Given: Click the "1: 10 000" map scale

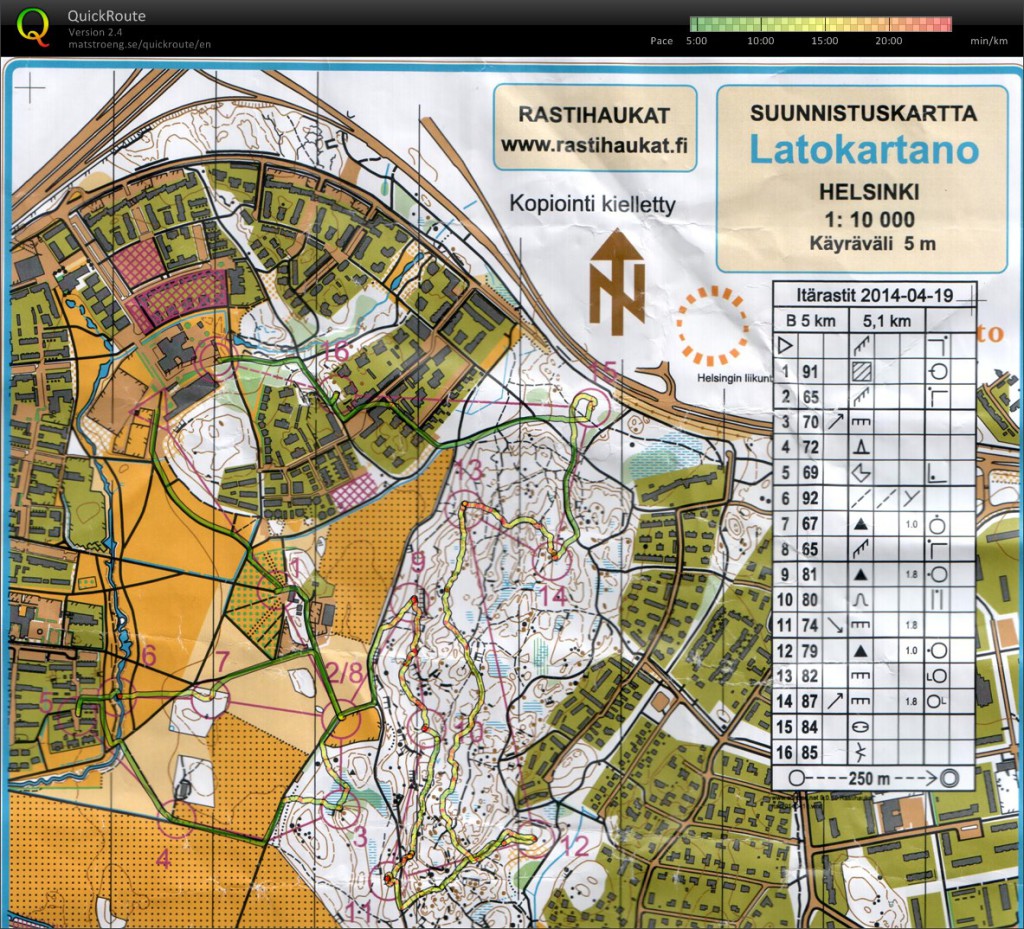Looking at the screenshot, I should (x=869, y=219).
